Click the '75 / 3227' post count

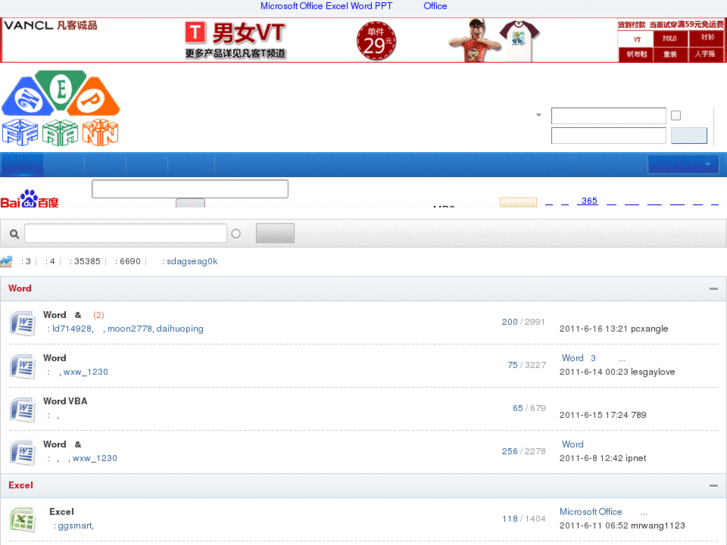coord(527,365)
